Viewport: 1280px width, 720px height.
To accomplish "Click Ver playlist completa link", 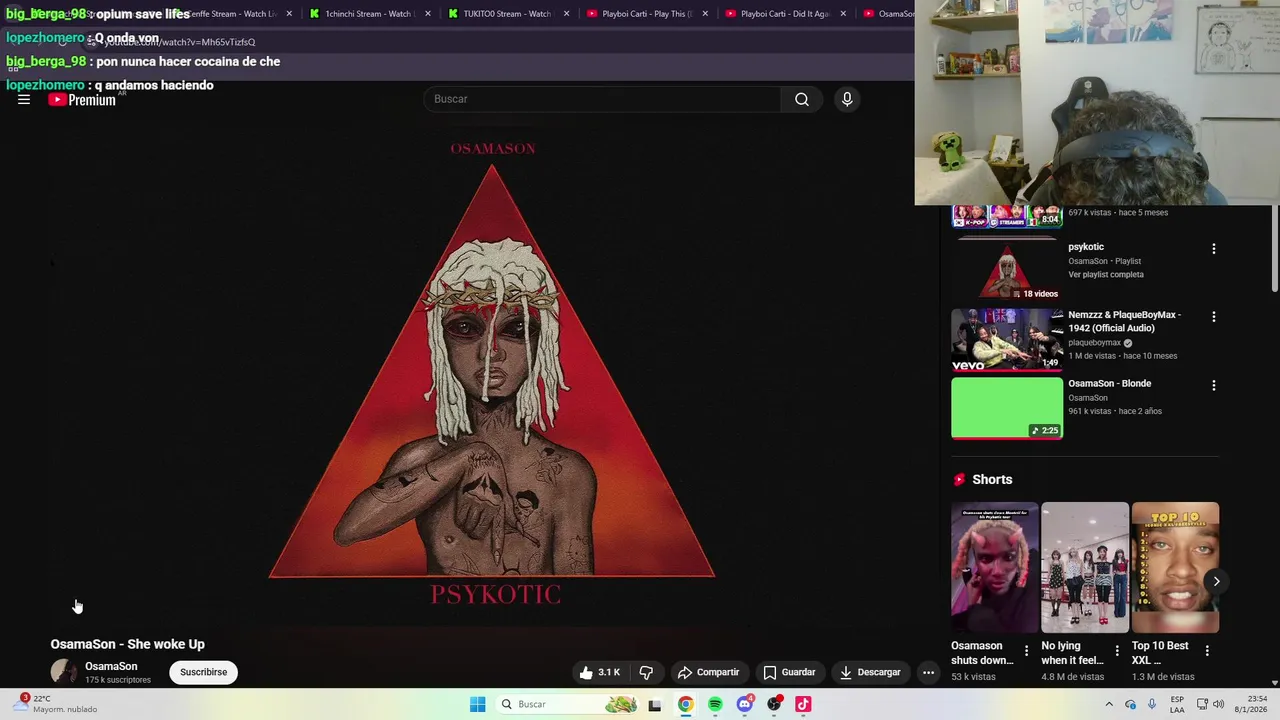I will pos(1106,274).
